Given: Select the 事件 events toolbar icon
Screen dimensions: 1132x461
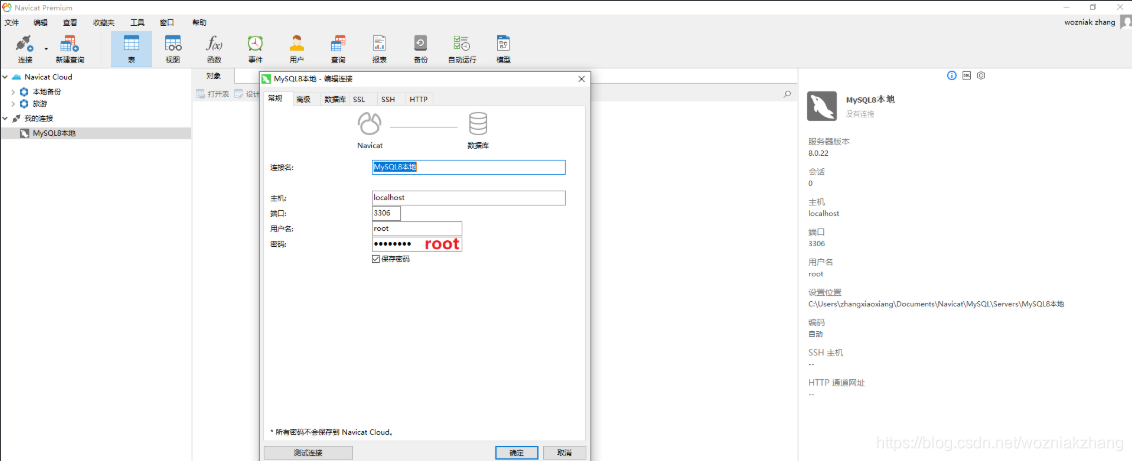Looking at the screenshot, I should point(256,48).
